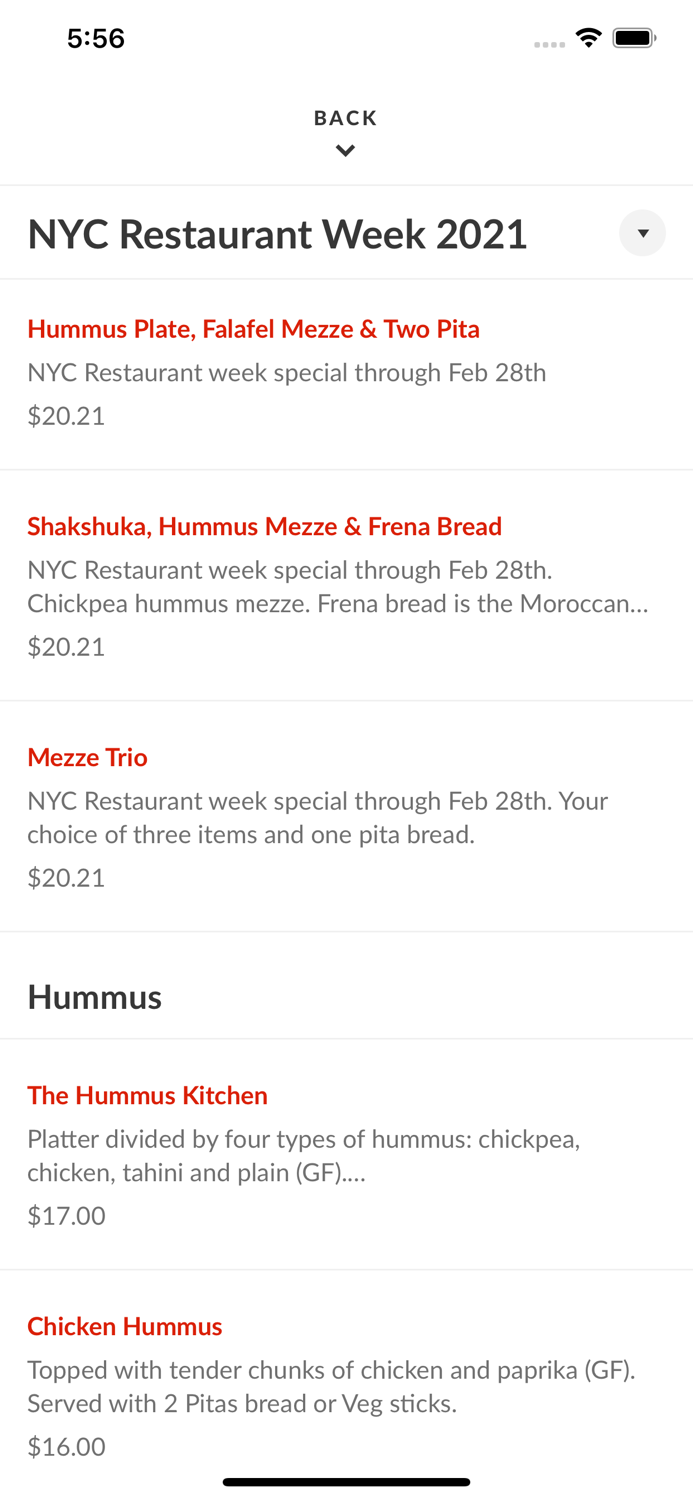Expand the chevron below the BACK label
Screen dimensions: 693x1500
pos(346,150)
